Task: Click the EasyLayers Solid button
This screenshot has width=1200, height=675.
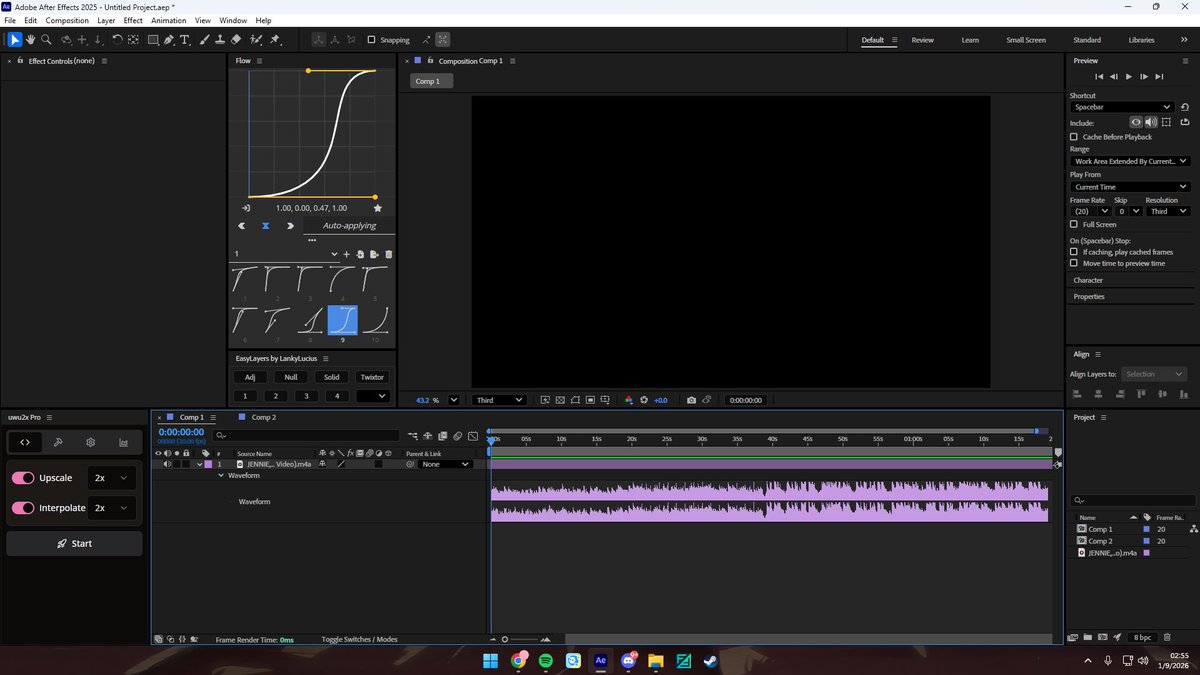Action: coord(331,377)
